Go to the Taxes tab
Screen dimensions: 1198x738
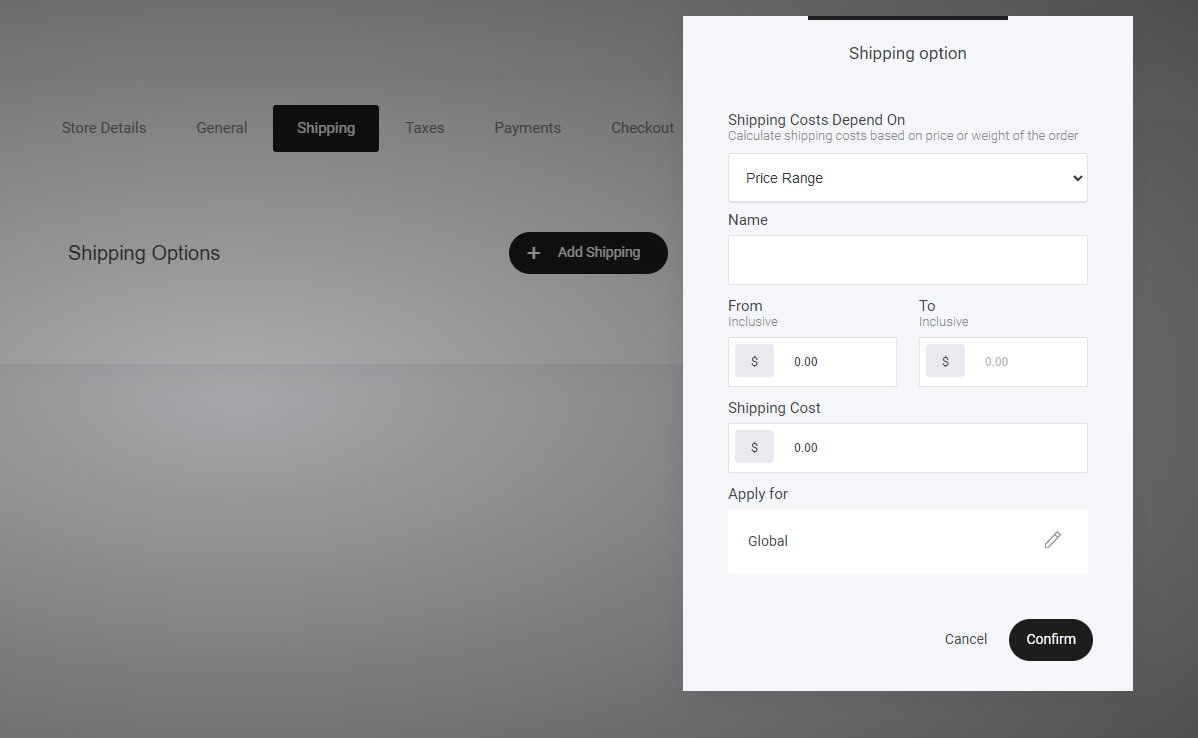coord(425,128)
